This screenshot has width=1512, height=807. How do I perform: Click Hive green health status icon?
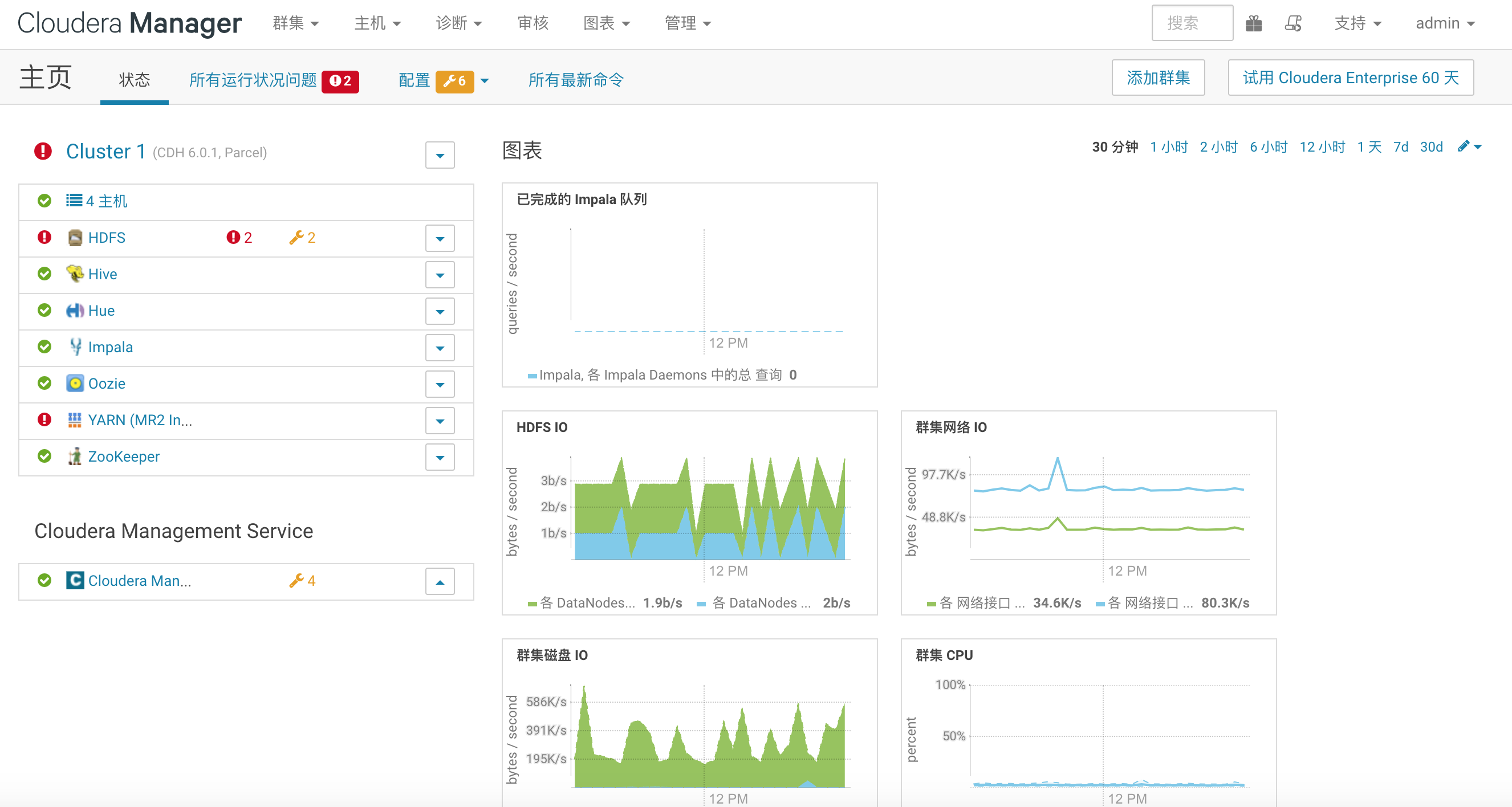[x=44, y=274]
